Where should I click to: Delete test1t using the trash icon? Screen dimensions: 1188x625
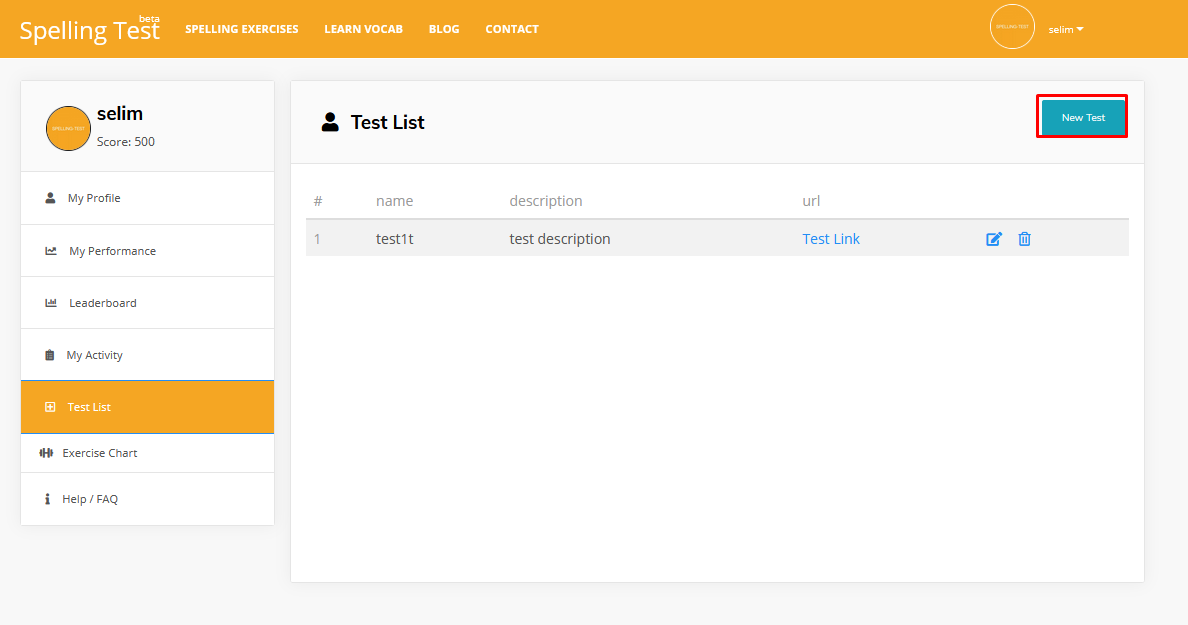tap(1024, 239)
